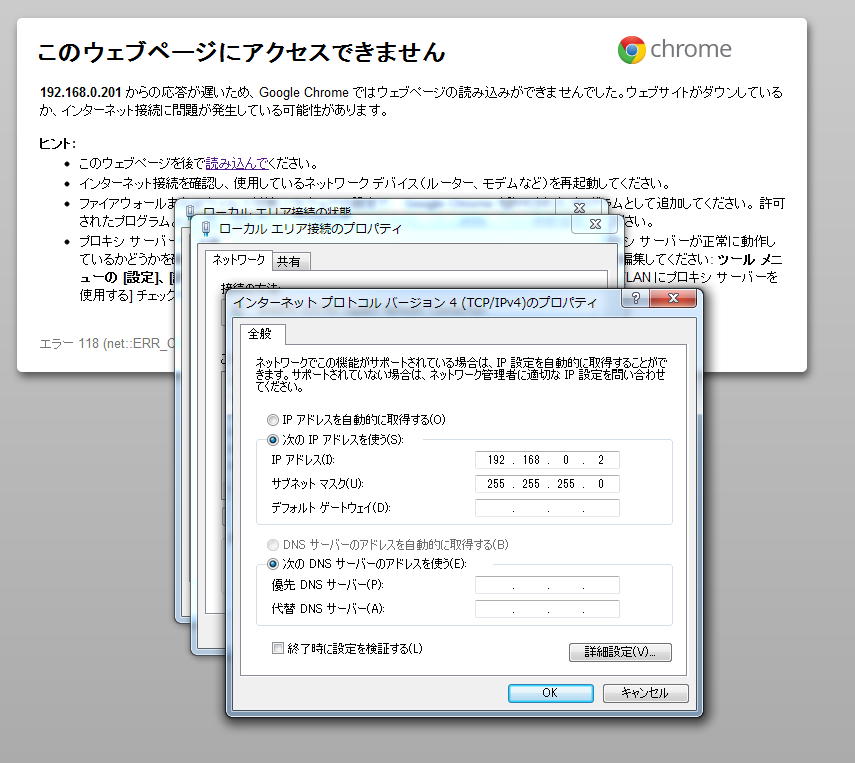The image size is (855, 763).
Task: Click the 読み込んで reload link in Chrome
Action: click(237, 164)
